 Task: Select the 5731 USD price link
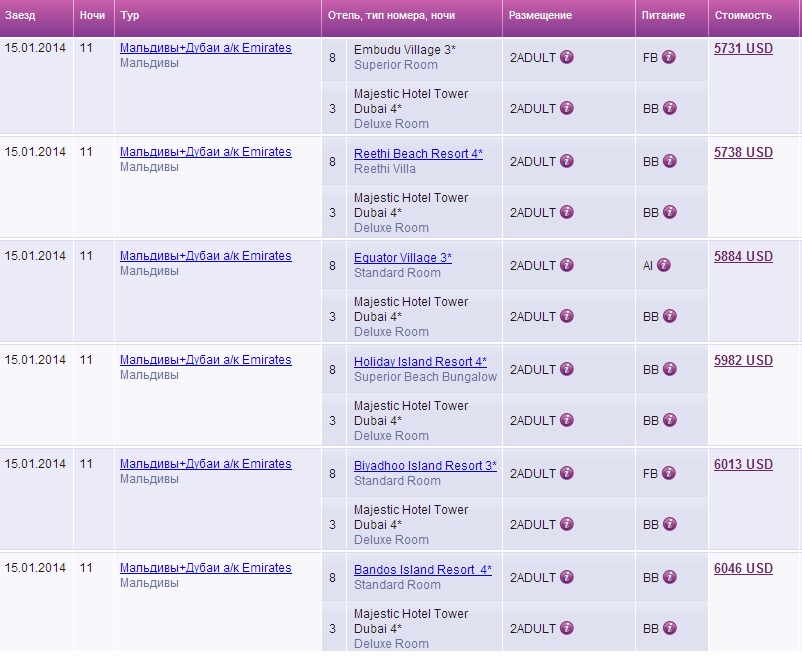click(x=743, y=48)
